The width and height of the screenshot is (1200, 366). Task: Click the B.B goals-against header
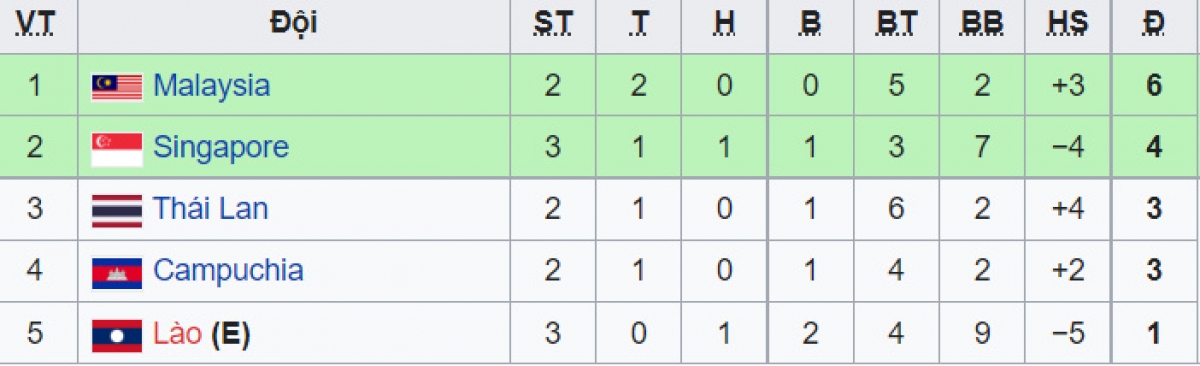981,25
